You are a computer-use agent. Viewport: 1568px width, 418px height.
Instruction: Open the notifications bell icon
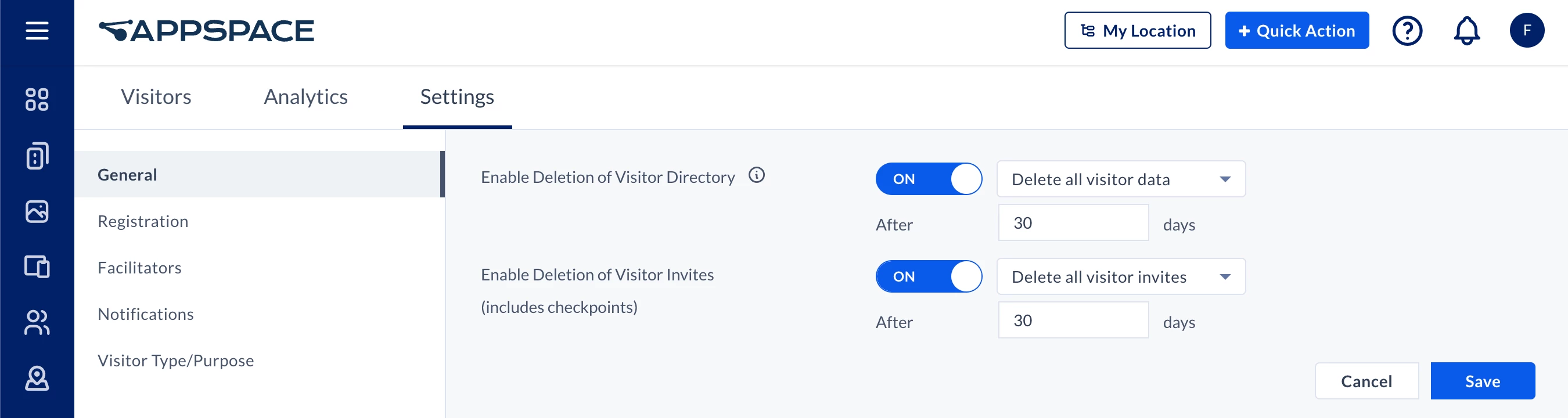[x=1466, y=30]
